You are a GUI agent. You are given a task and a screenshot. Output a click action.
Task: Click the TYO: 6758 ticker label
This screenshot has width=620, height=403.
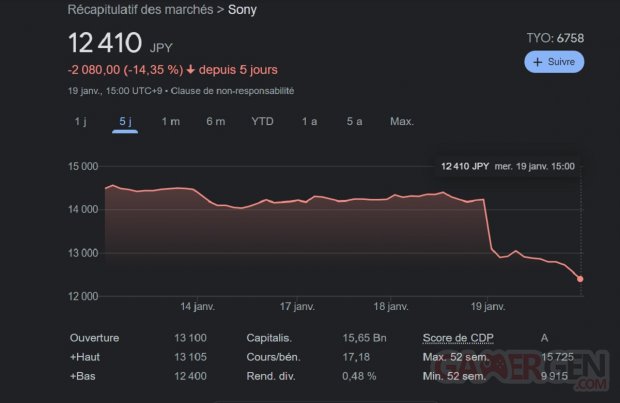(x=554, y=38)
